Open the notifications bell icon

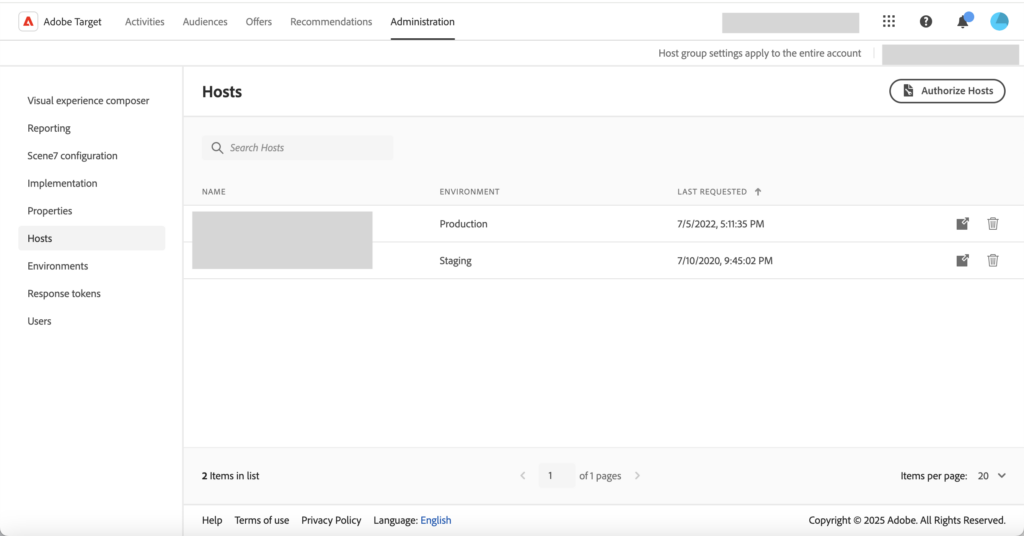click(x=963, y=22)
